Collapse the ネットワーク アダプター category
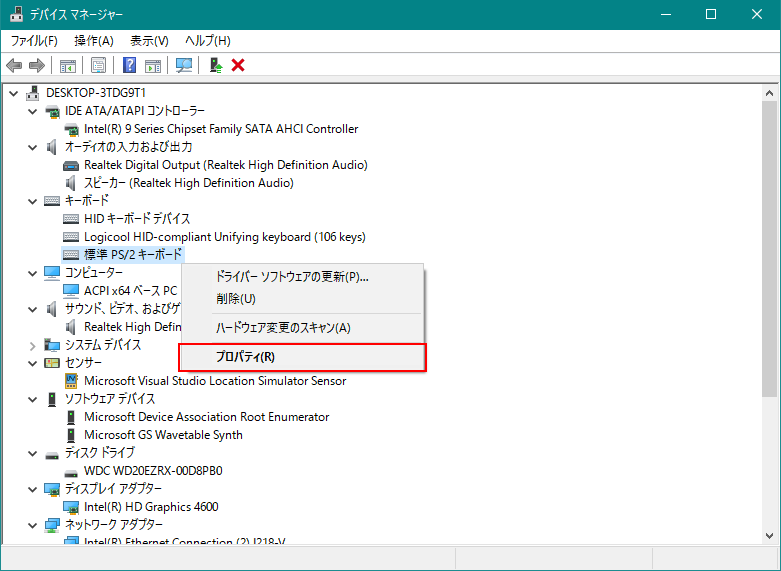Screen dimensions: 781x571 point(33,525)
